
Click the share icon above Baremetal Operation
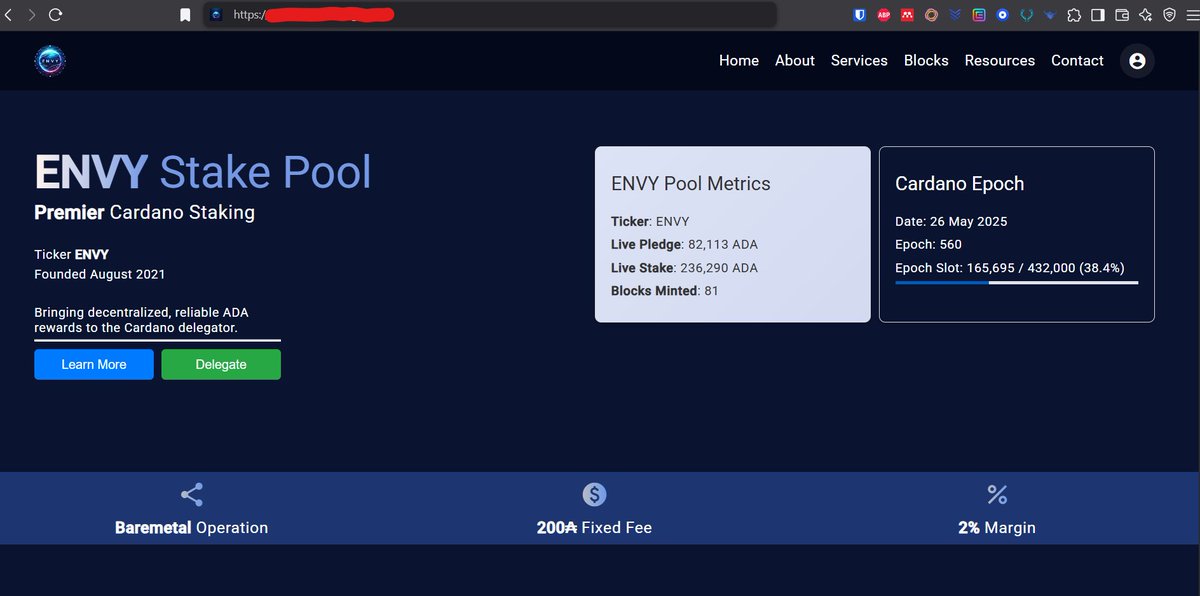[x=192, y=494]
